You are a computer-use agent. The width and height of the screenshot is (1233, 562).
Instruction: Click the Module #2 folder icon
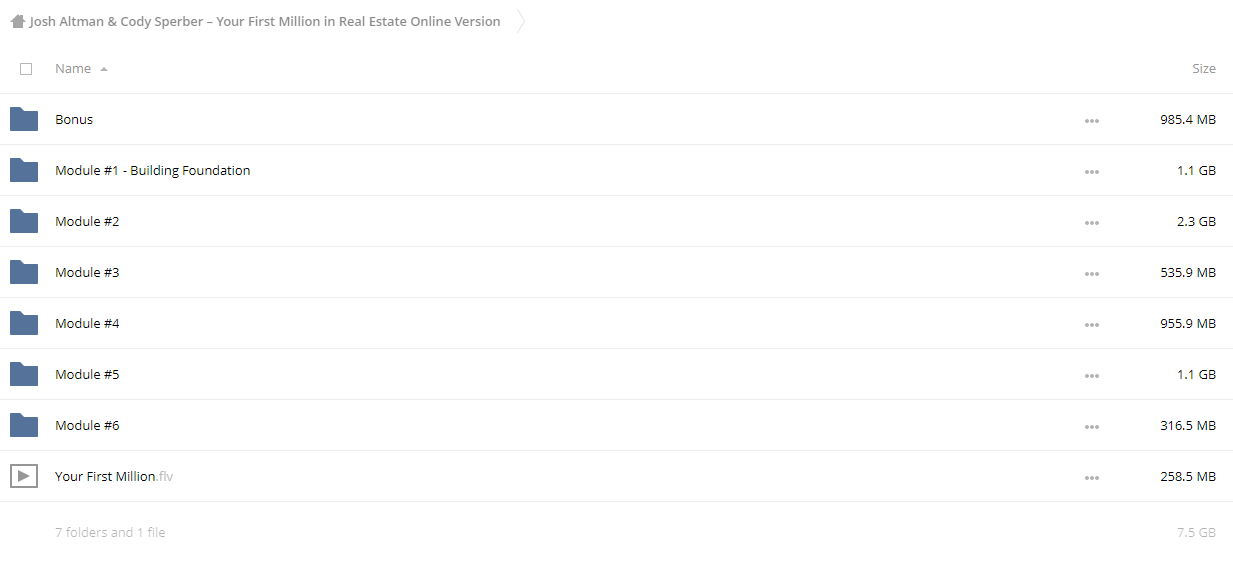click(24, 222)
